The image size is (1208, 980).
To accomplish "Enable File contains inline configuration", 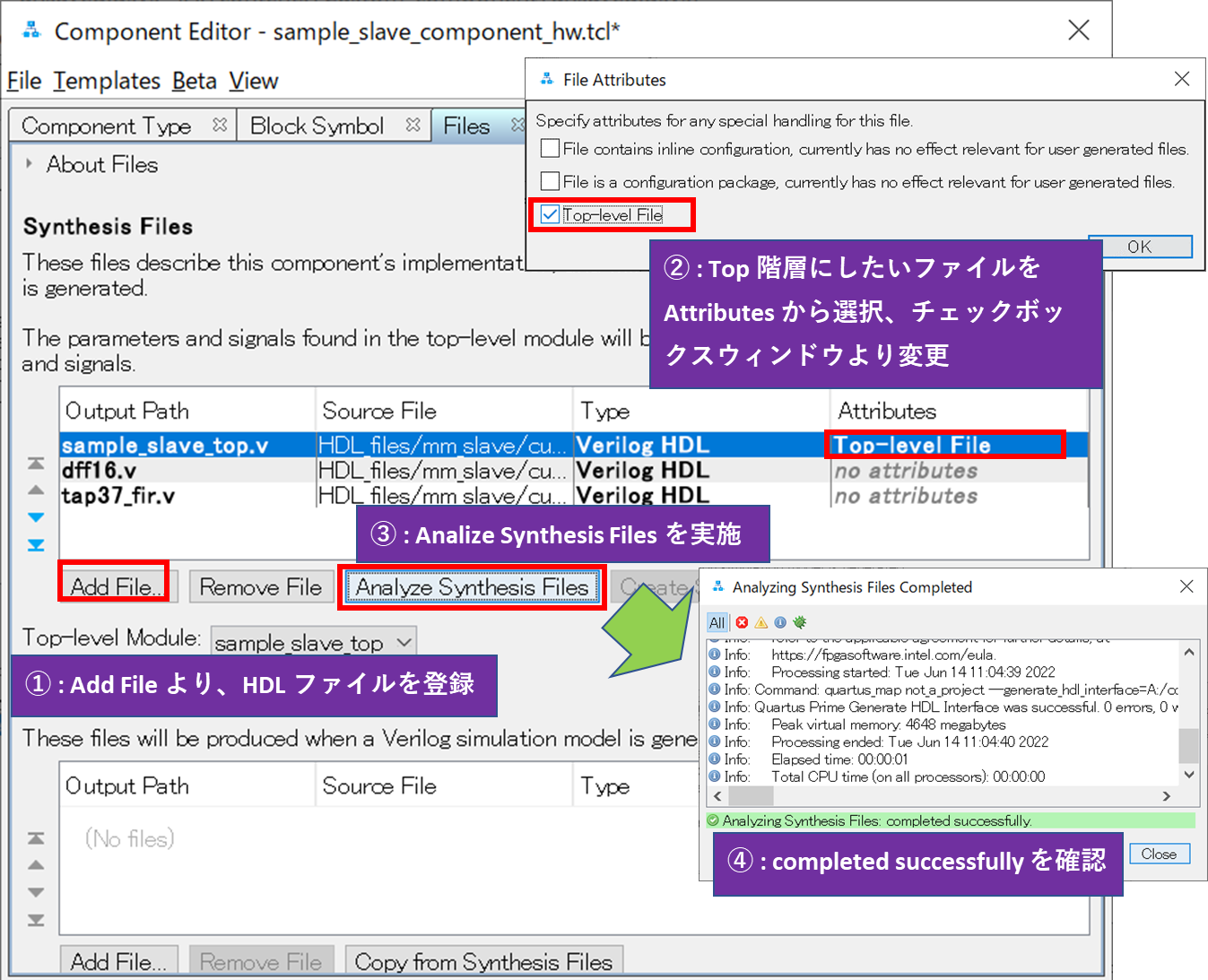I will click(x=550, y=148).
